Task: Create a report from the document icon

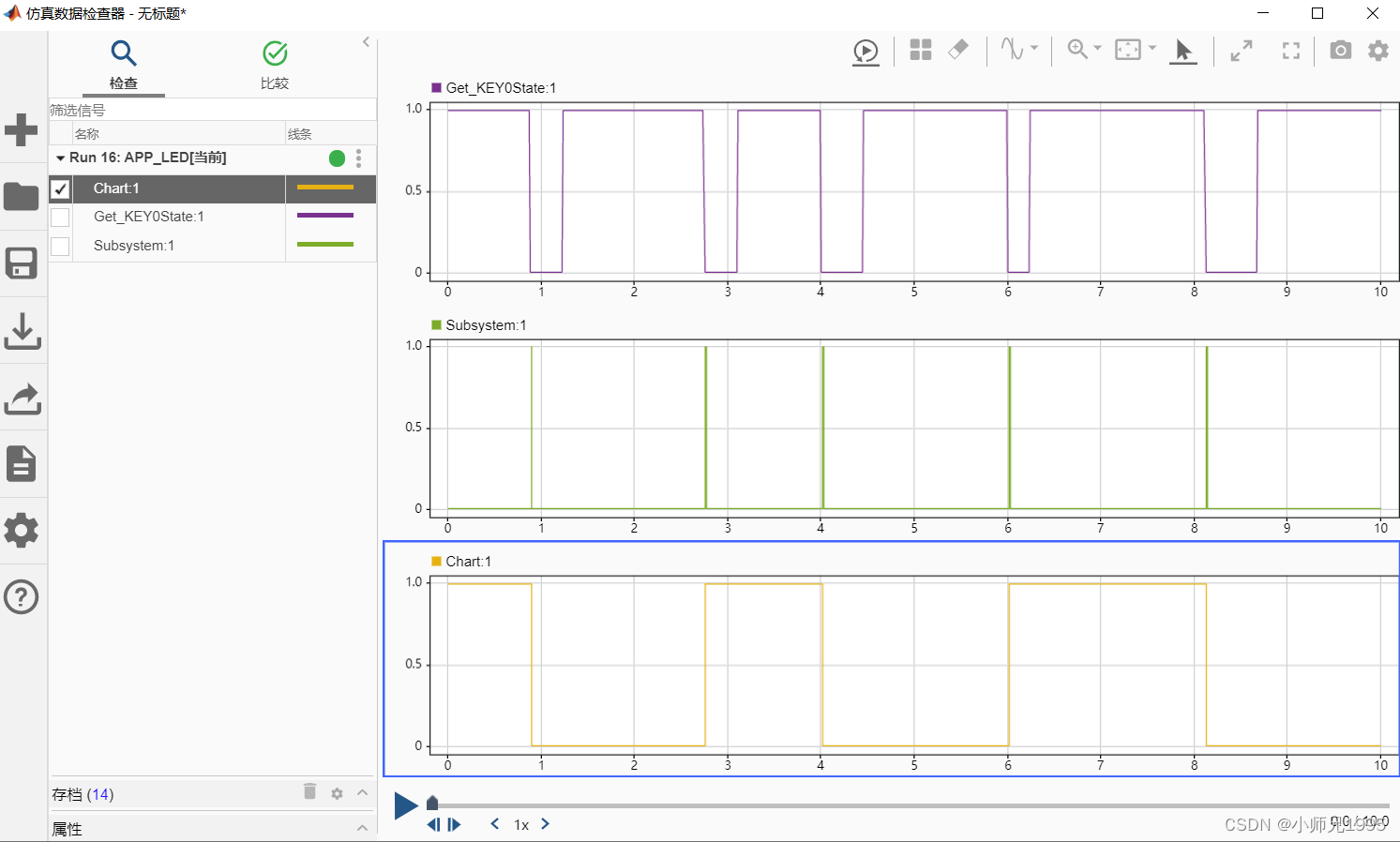Action: (x=22, y=463)
